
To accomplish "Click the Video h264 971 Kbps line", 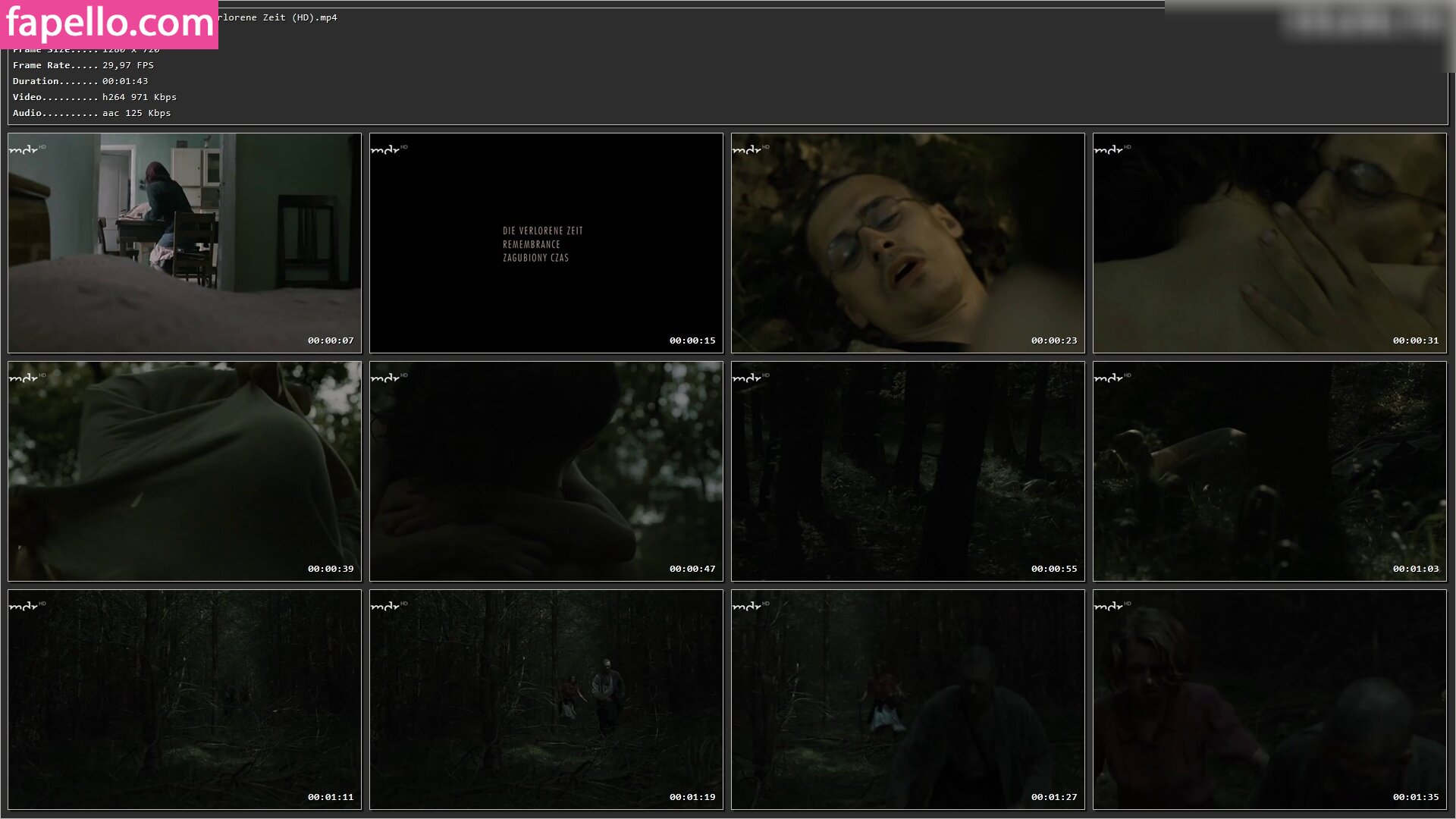I will click(x=94, y=97).
